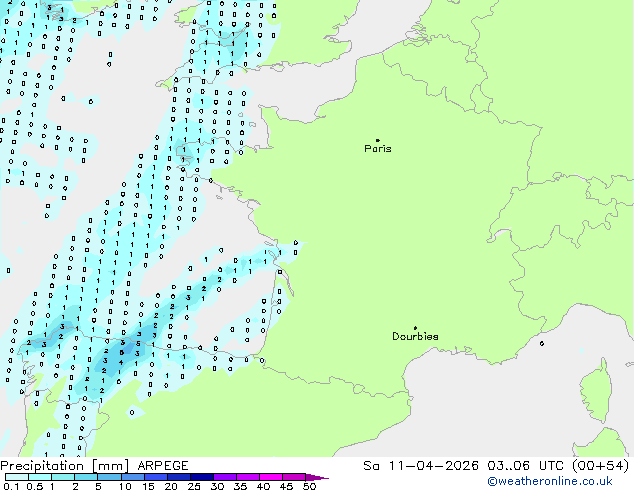Screen dimensions: 634x490
Task: Click the ARPEGE model name label
Action: [163, 466]
